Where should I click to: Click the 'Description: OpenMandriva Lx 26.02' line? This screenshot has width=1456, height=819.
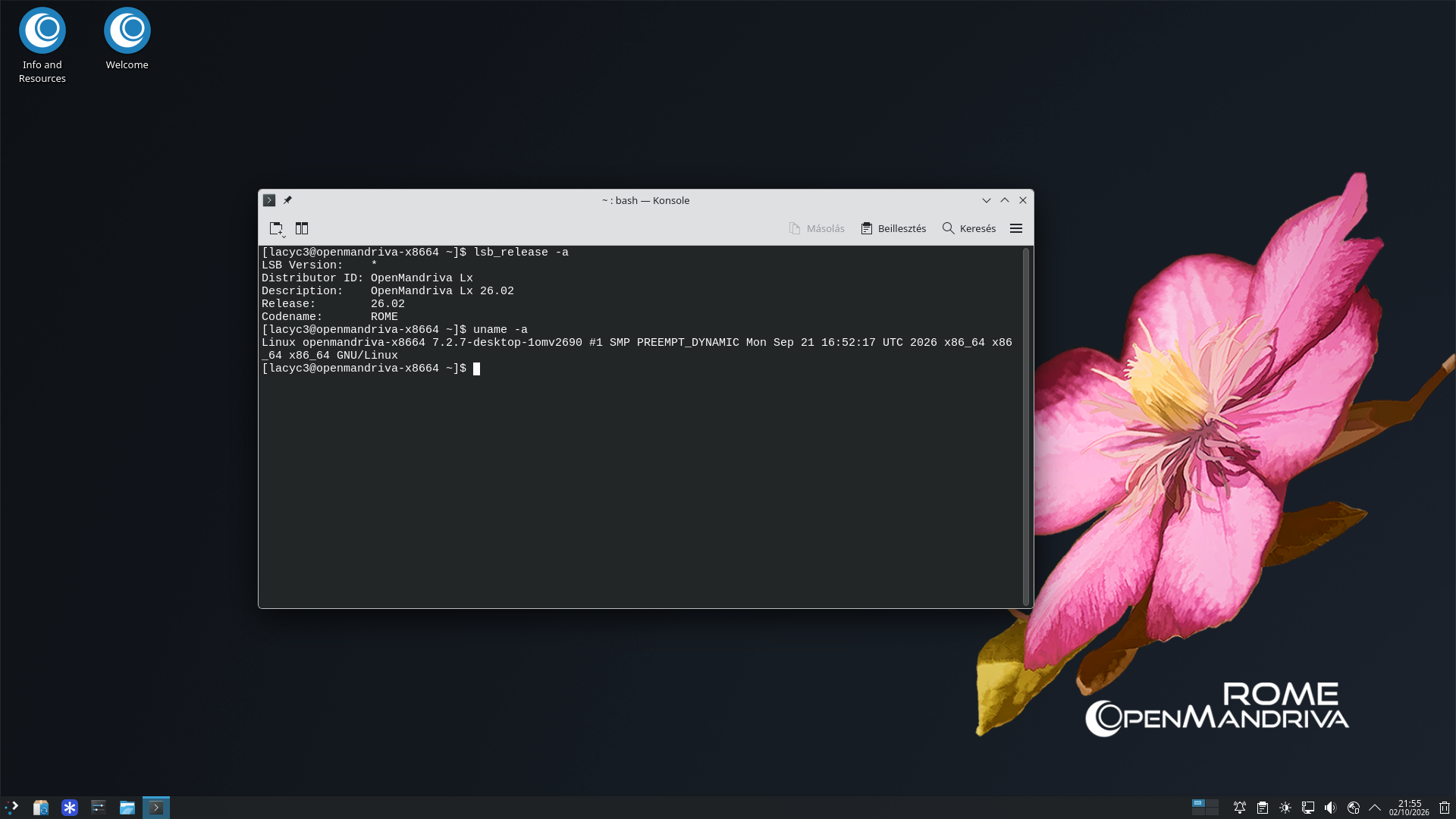[388, 291]
